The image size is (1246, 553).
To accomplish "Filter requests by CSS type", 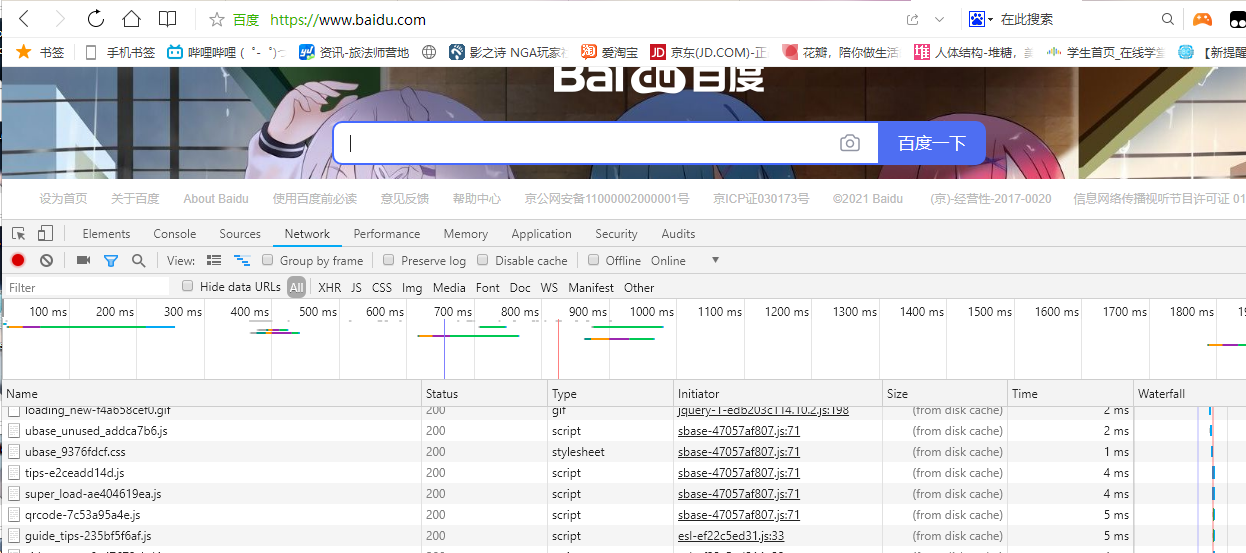I will [382, 288].
